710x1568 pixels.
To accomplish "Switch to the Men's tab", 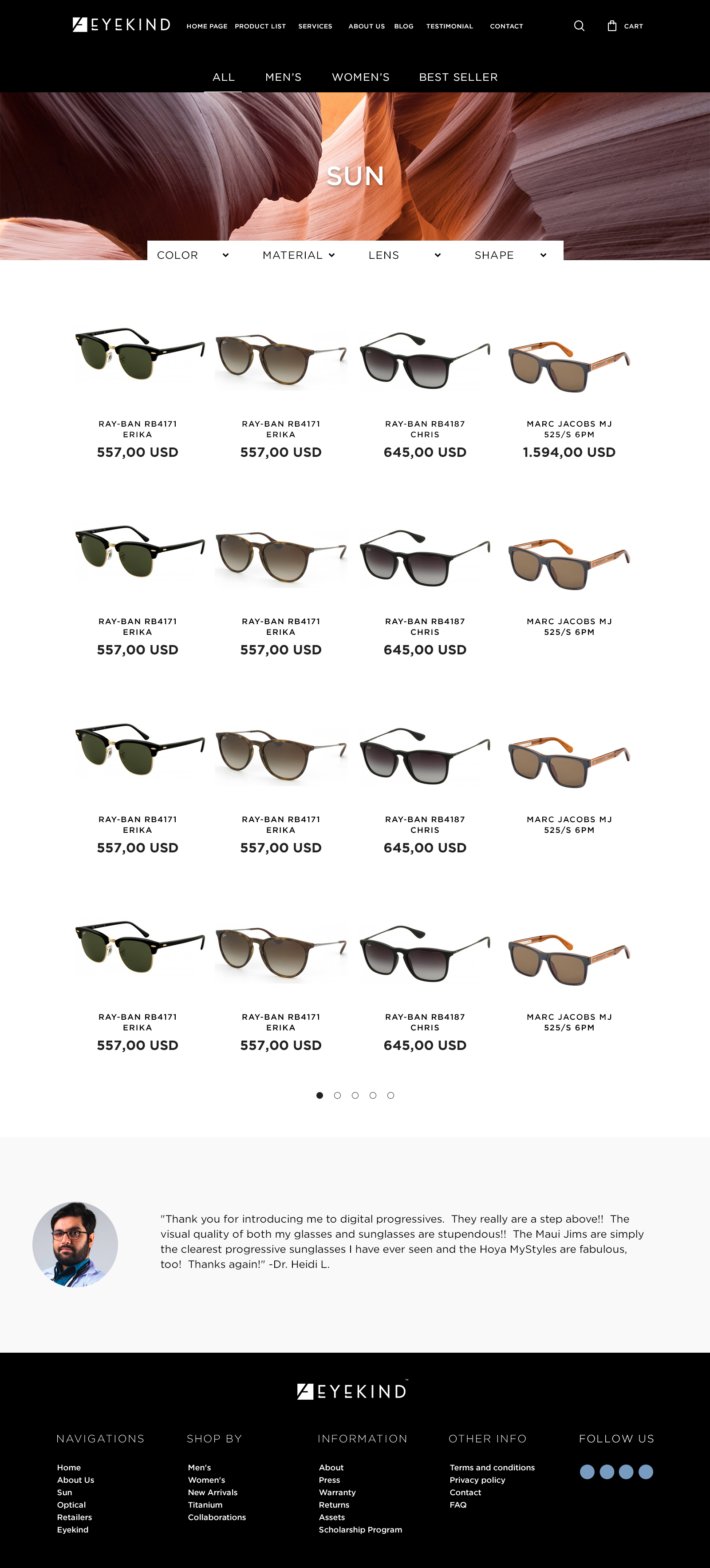I will [x=283, y=77].
